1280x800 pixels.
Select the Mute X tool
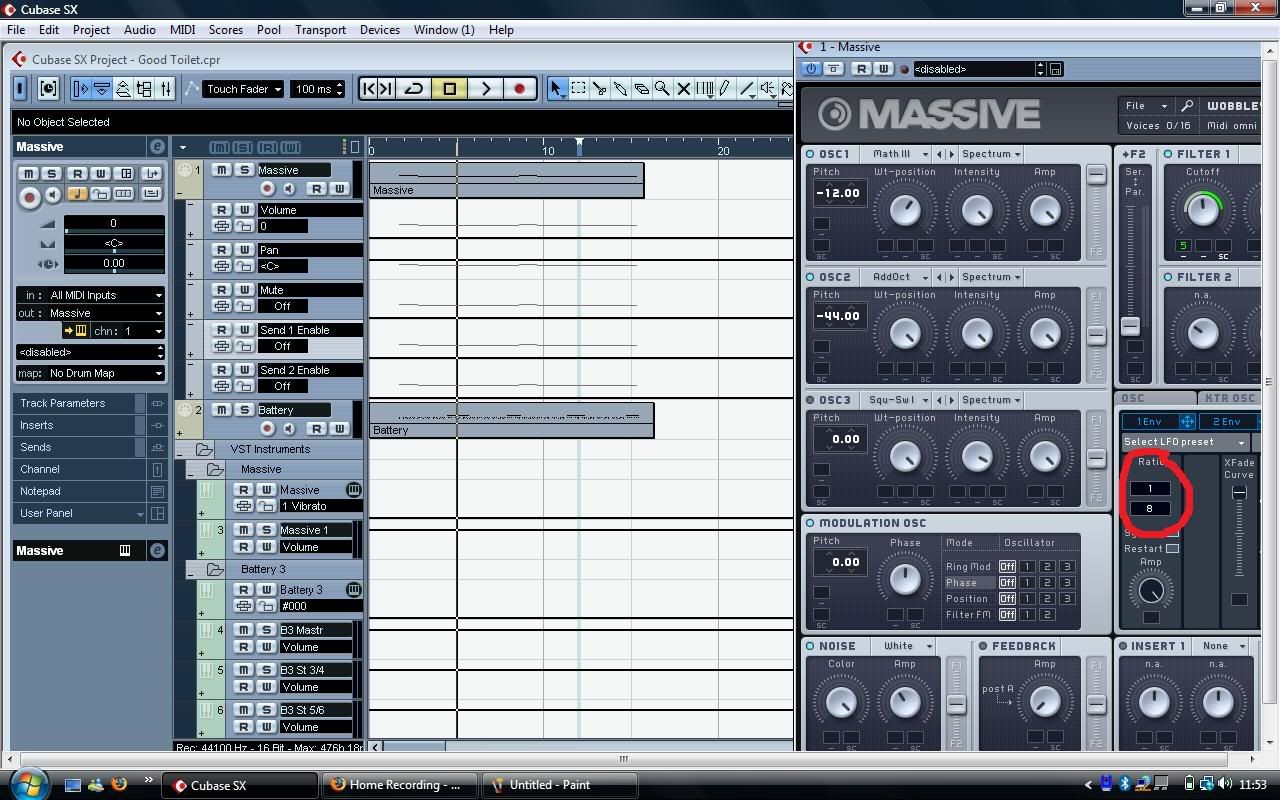[683, 89]
